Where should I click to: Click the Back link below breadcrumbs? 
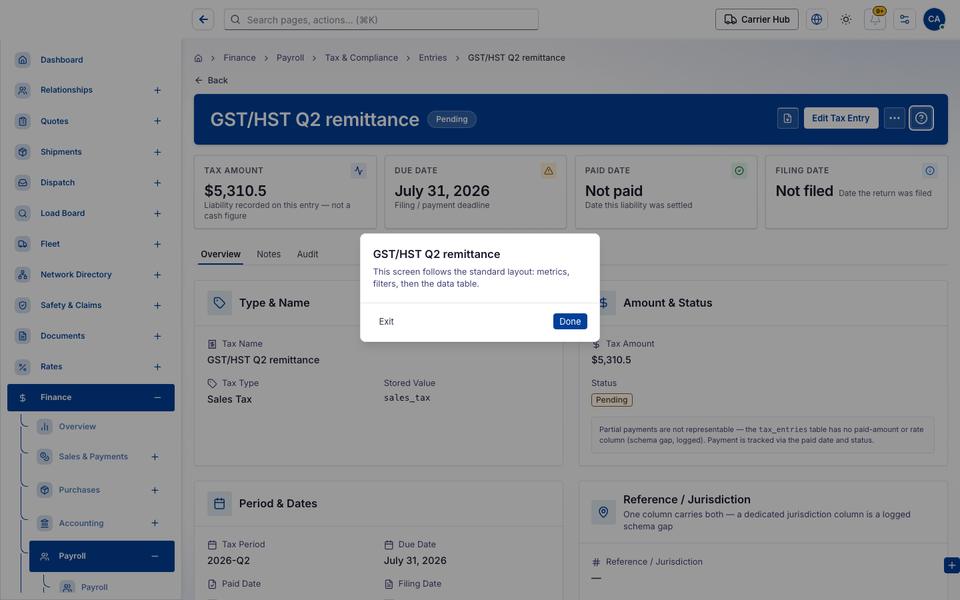tap(211, 80)
